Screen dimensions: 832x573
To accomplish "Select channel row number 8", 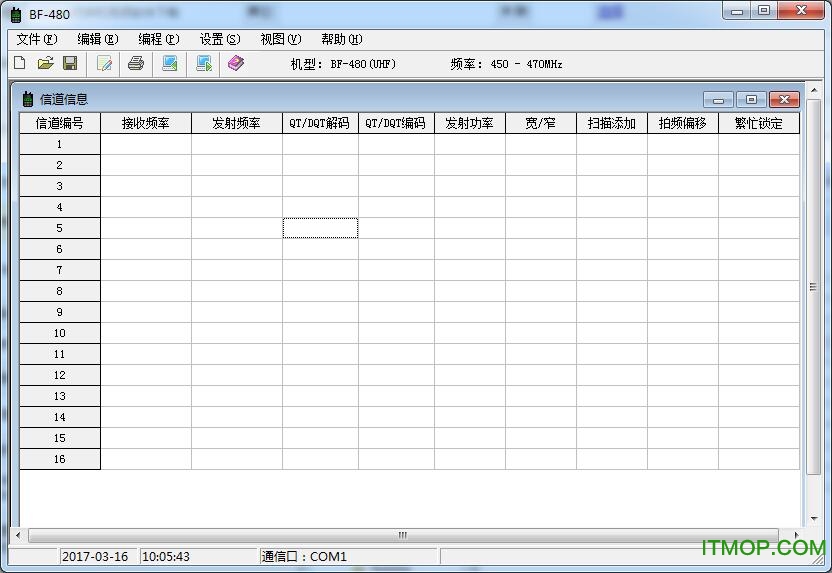I will click(60, 291).
